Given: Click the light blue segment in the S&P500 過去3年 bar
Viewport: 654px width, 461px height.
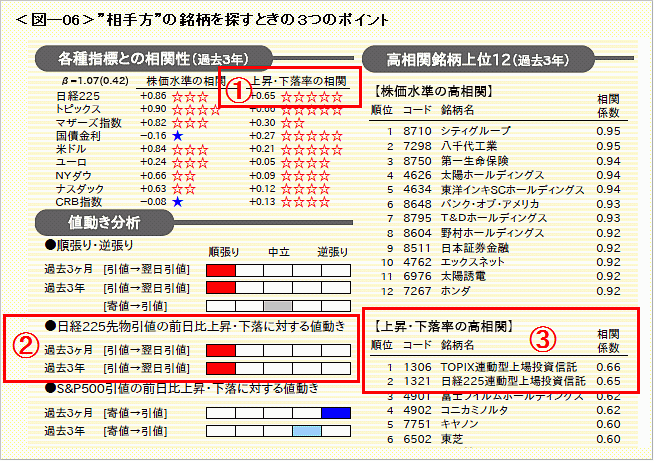Looking at the screenshot, I should click(x=307, y=431).
